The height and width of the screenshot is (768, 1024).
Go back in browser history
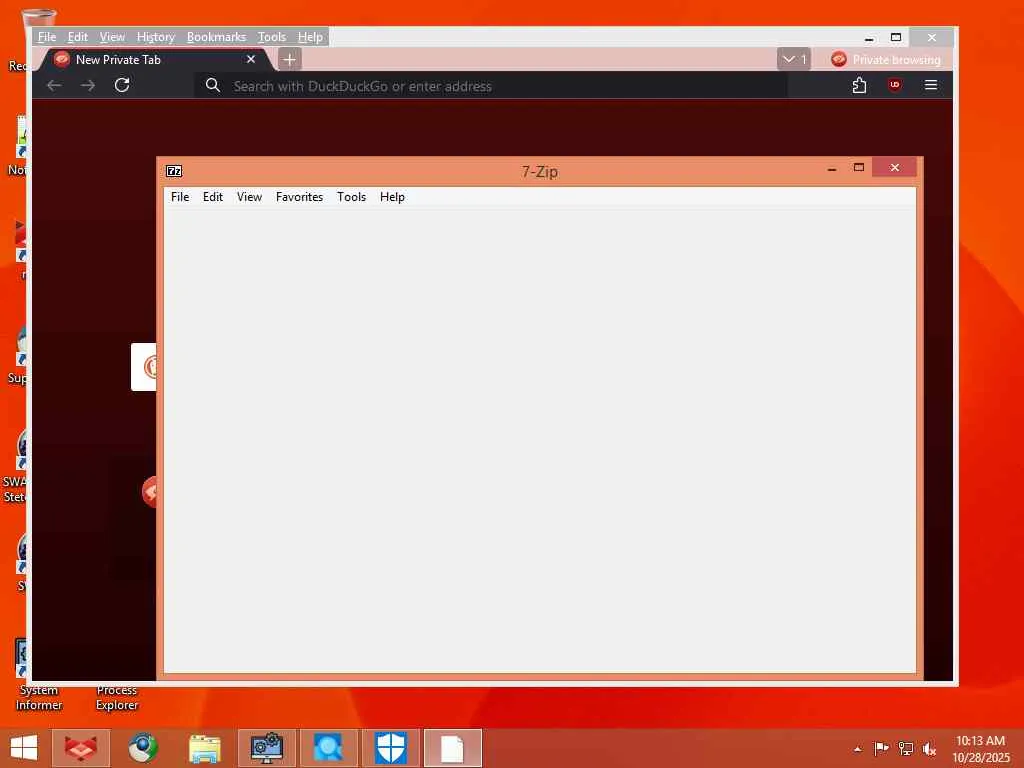(x=54, y=86)
